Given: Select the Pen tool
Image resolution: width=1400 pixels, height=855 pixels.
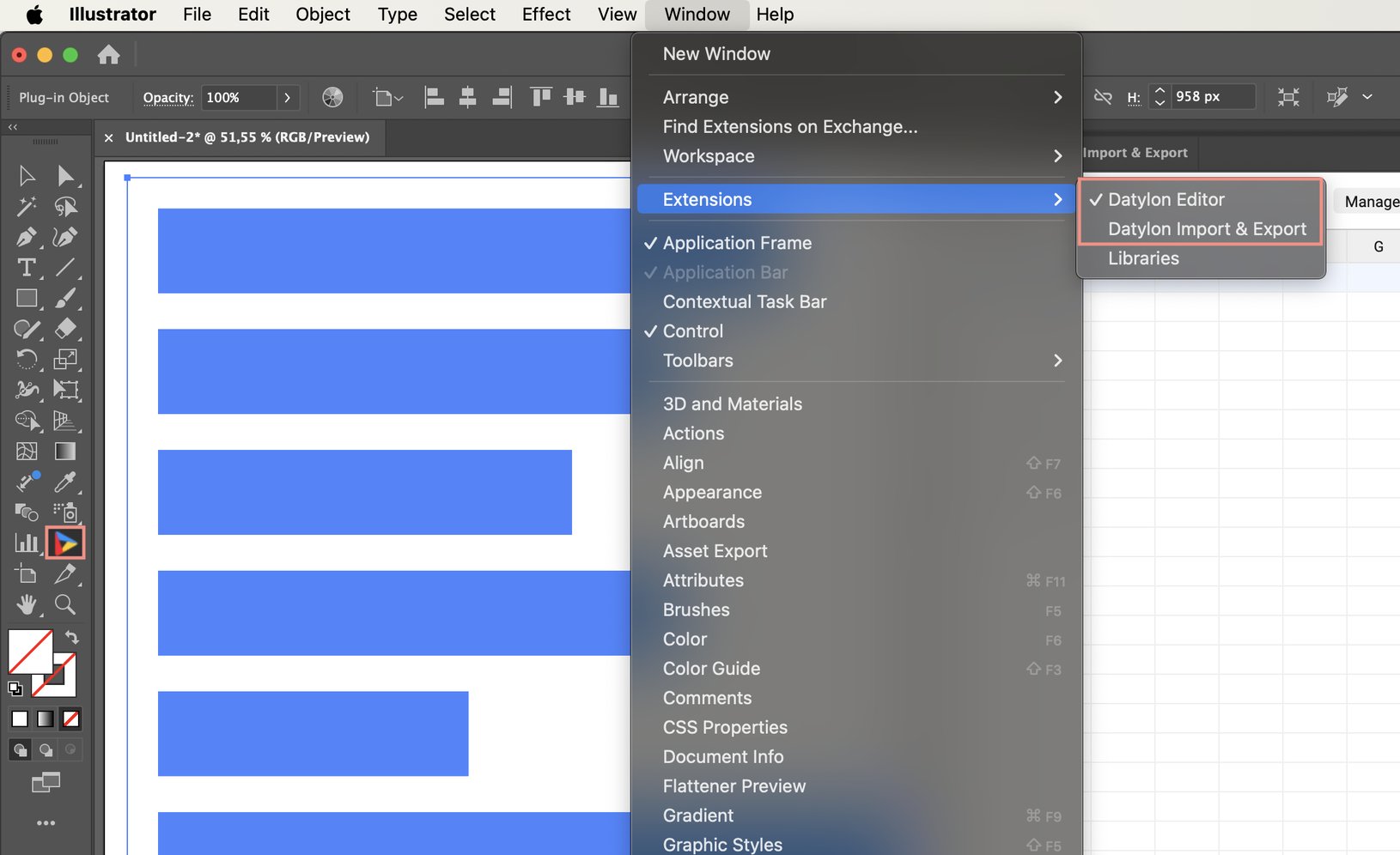Looking at the screenshot, I should [x=27, y=237].
